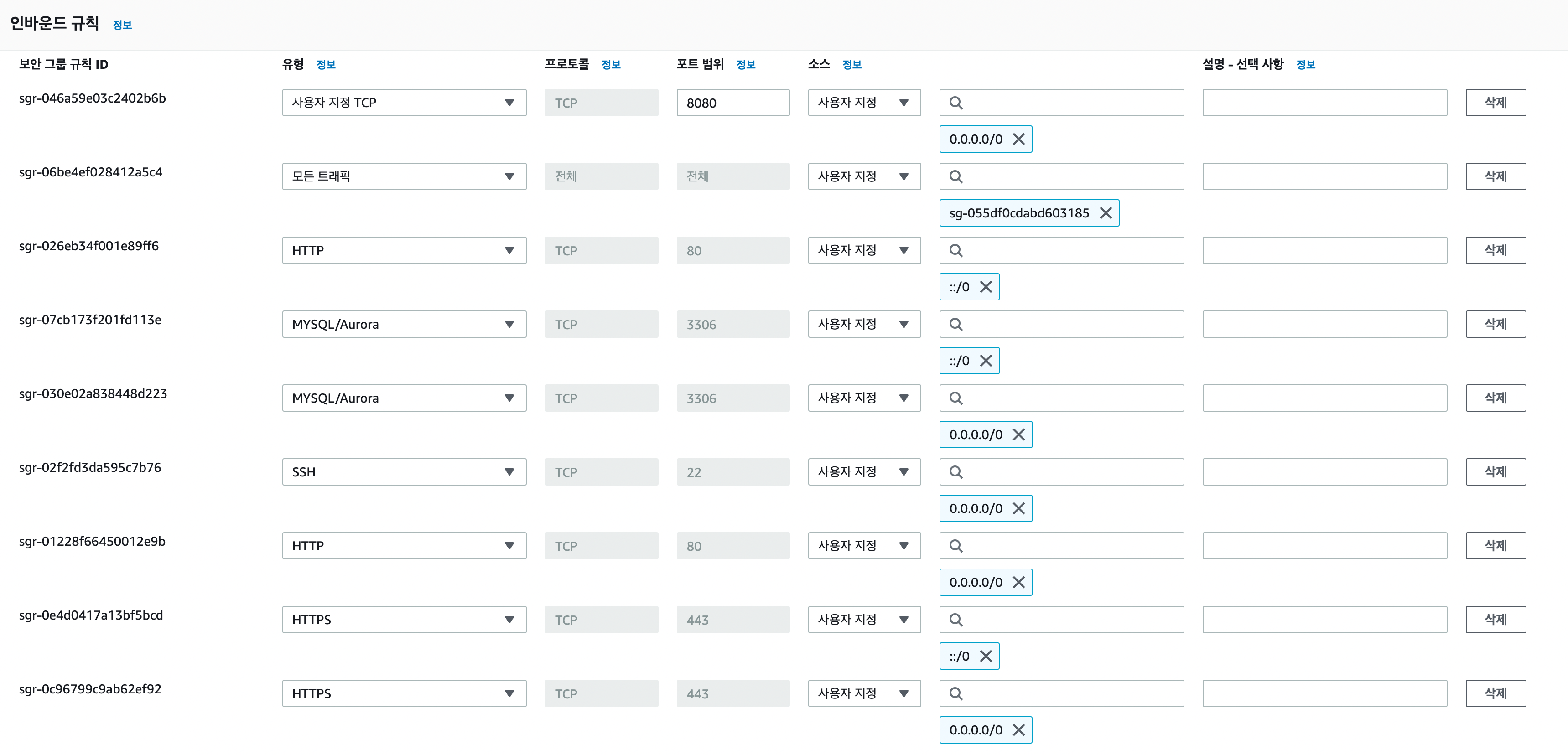
Task: Open the type dropdown showing 사용자 지정 TCP
Action: pos(404,103)
